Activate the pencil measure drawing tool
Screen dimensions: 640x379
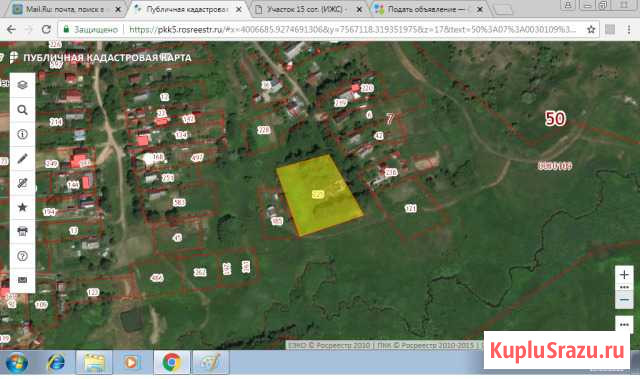(x=22, y=159)
